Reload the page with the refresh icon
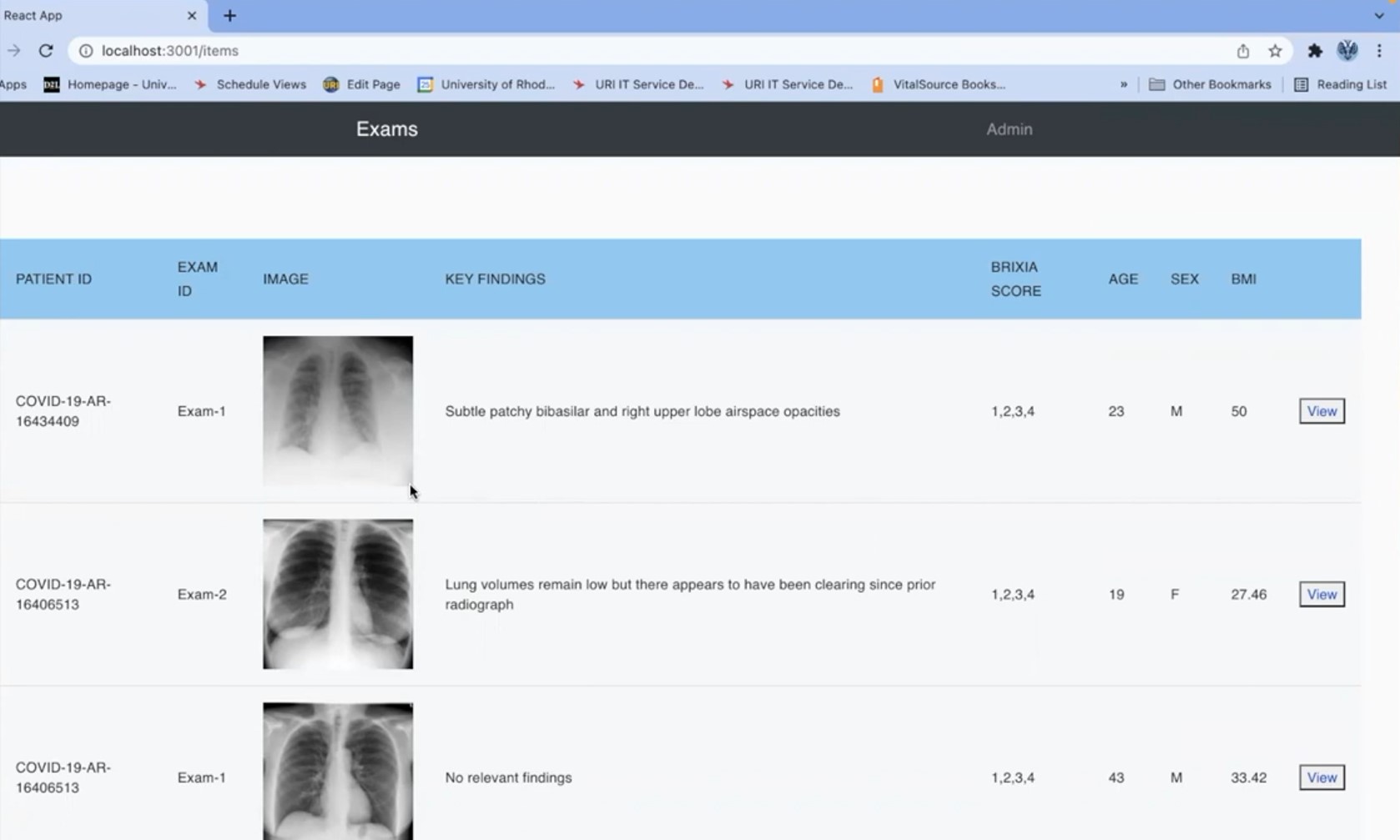Screen dimensions: 1400x840 click(46, 51)
